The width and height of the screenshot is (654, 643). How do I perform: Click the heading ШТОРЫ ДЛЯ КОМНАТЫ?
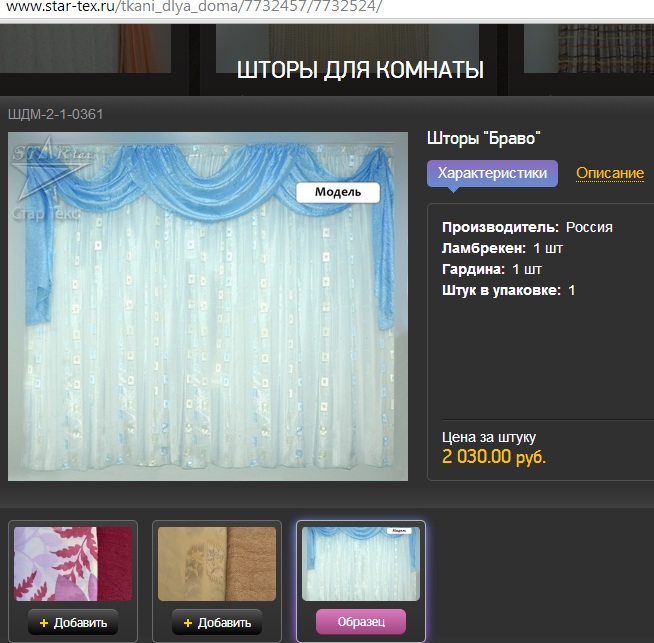360,70
